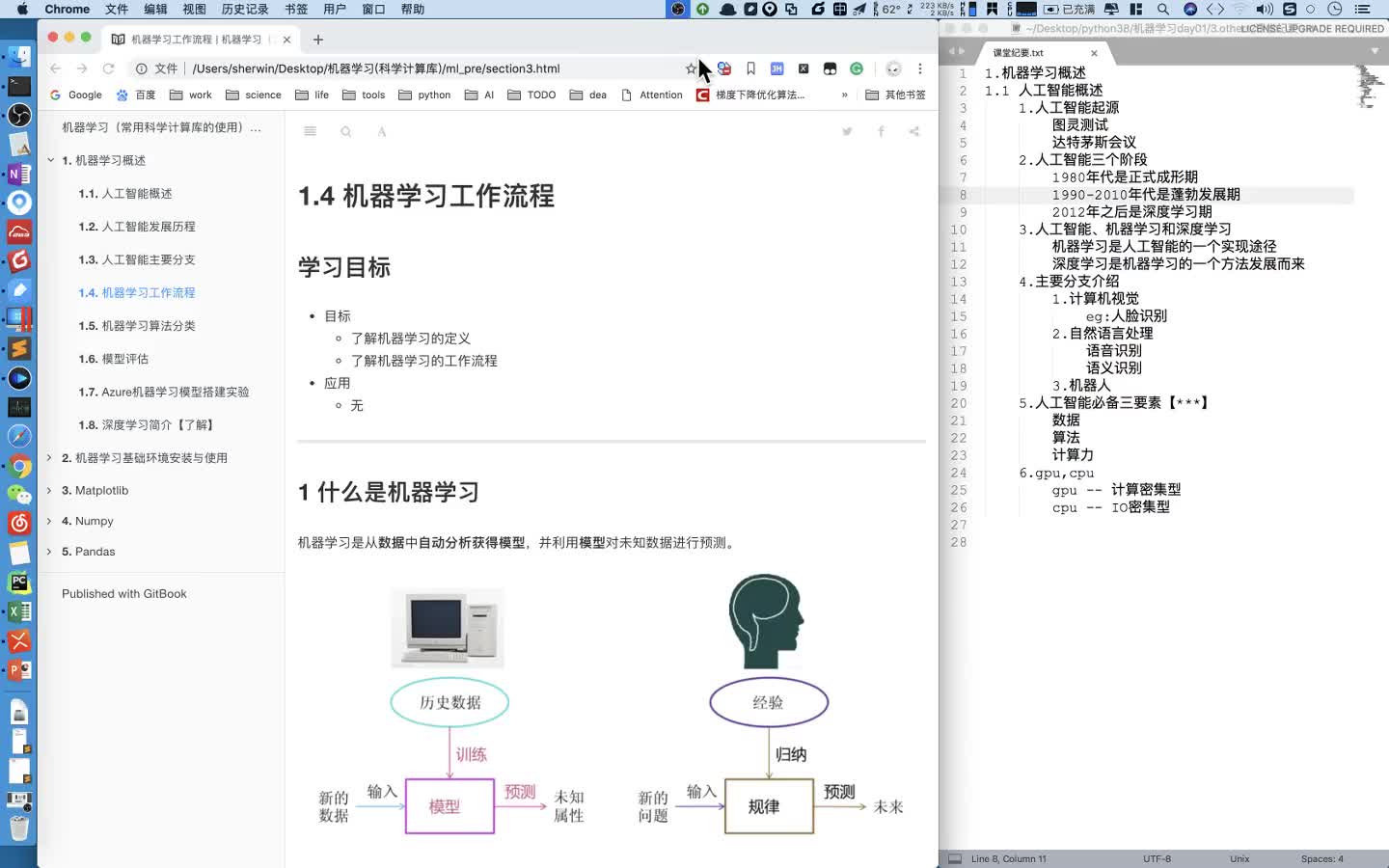
Task: Bookmark this page with the star icon
Action: (x=691, y=68)
